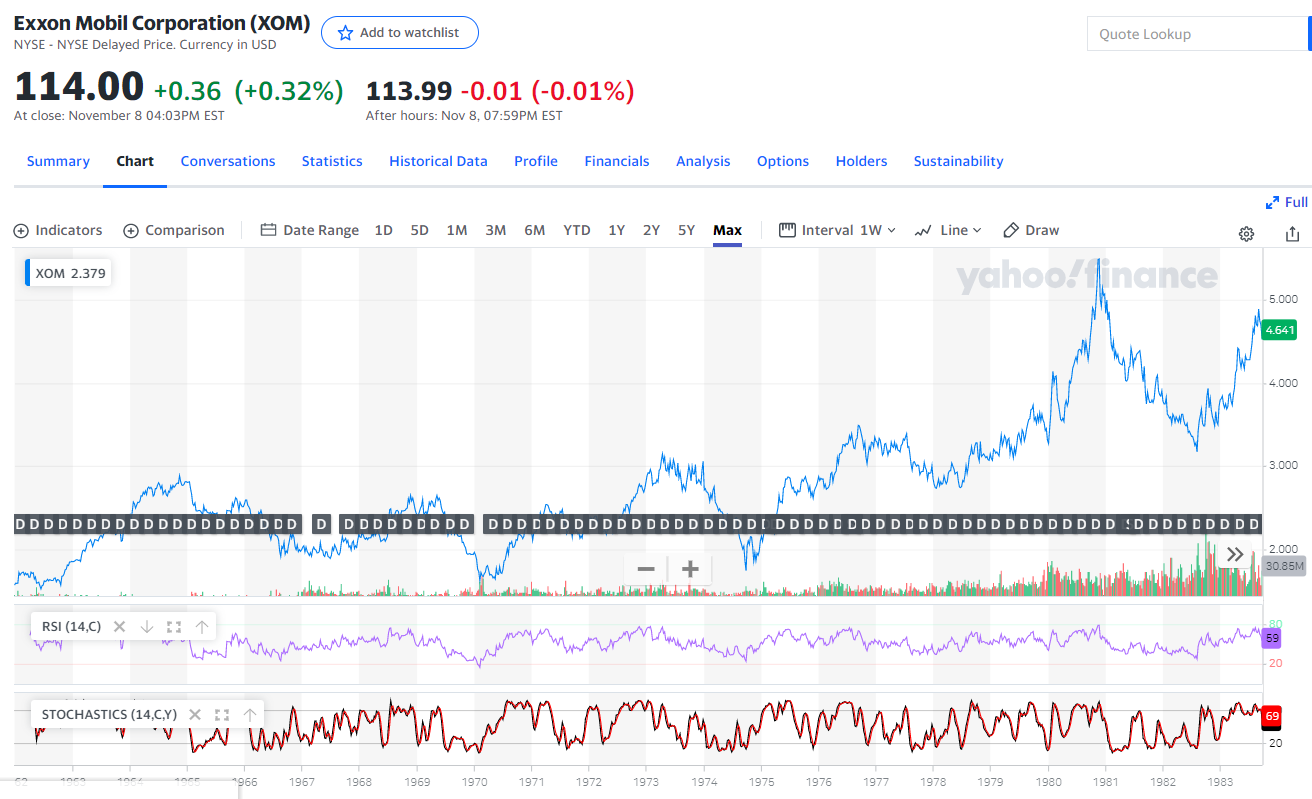The height and width of the screenshot is (799, 1312).
Task: Select the 3M range
Action: click(496, 230)
